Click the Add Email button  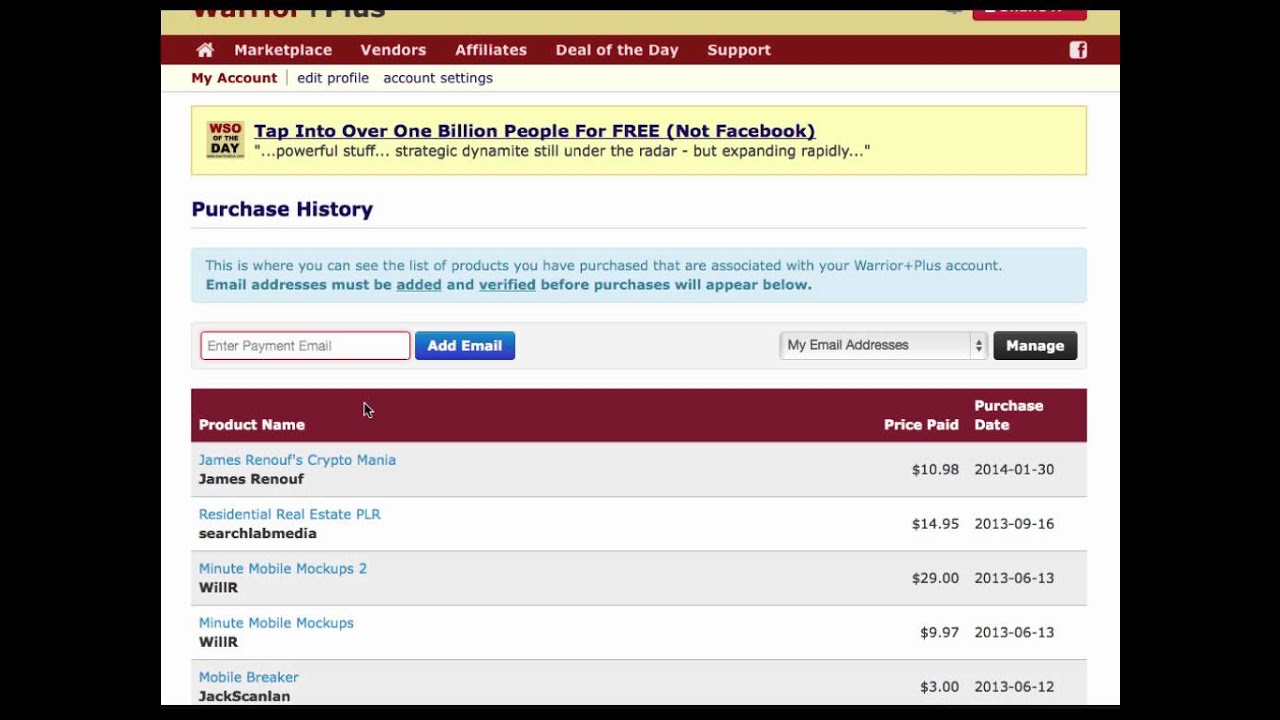[x=465, y=346]
